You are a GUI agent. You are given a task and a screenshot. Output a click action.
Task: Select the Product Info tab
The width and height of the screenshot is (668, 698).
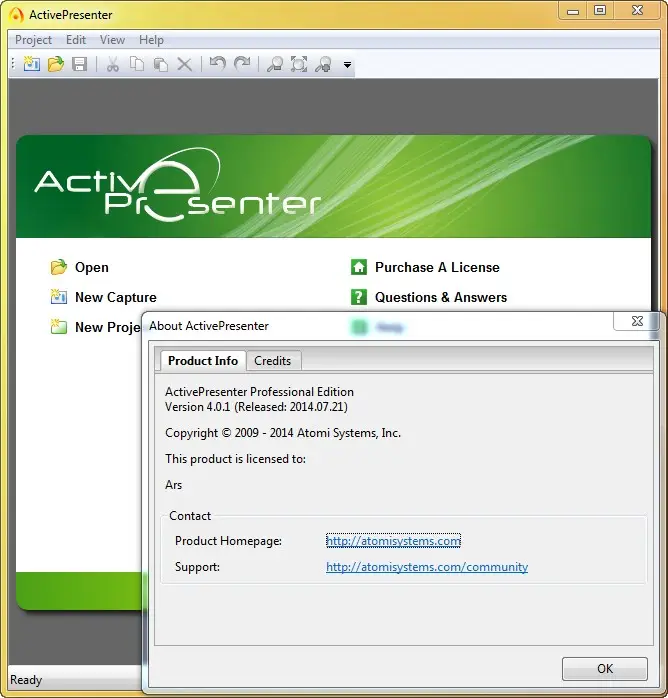(203, 361)
